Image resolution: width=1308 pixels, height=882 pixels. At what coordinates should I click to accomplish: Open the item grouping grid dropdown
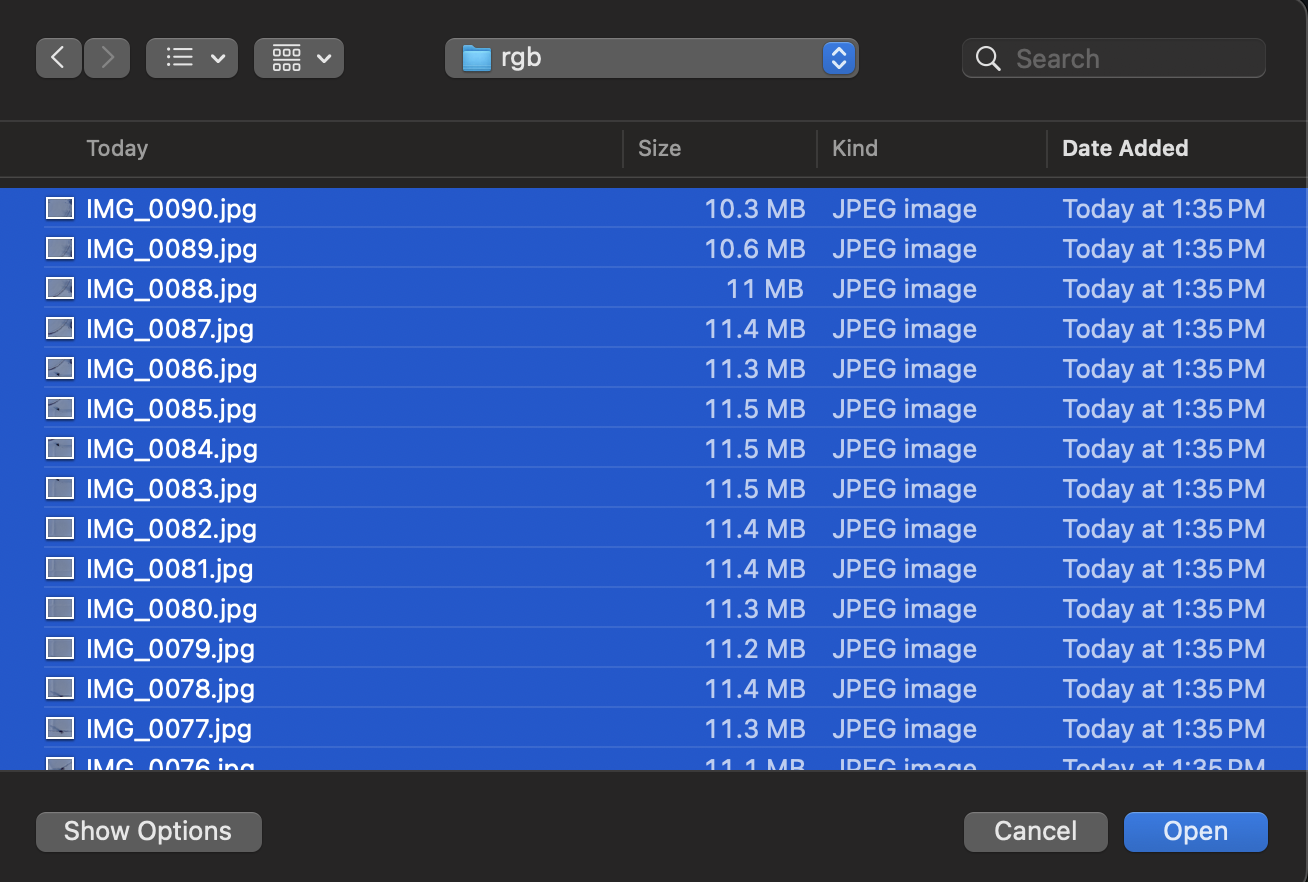pos(299,58)
